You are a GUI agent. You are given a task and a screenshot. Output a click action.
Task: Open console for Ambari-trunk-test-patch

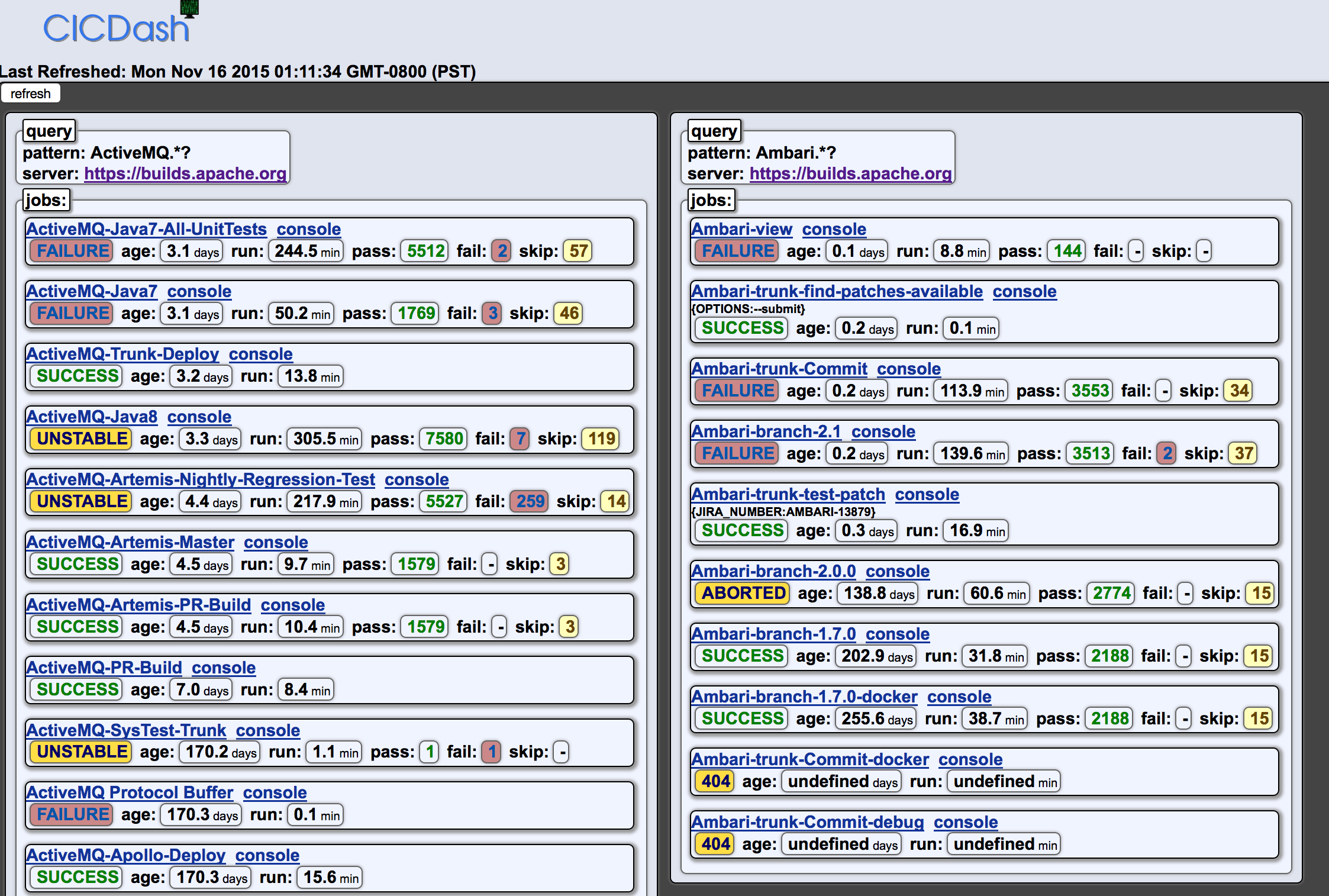(927, 494)
